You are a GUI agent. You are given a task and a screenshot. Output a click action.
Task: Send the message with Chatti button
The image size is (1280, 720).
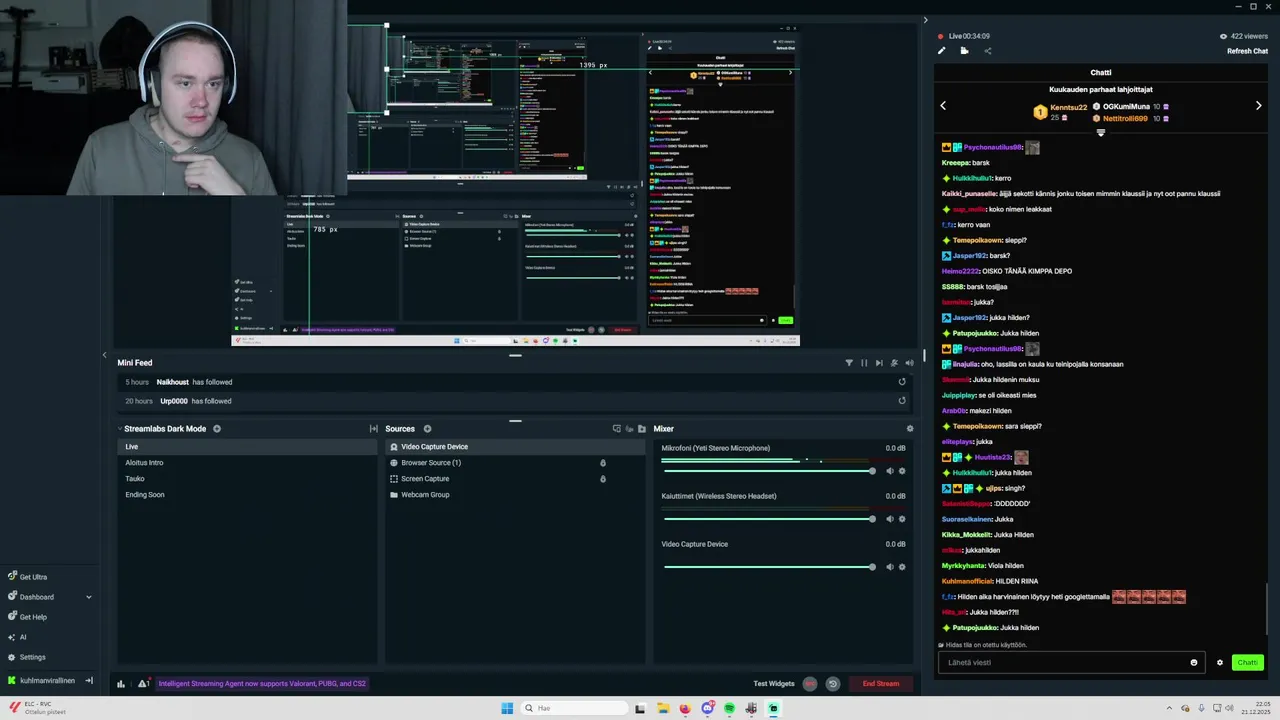point(1247,662)
